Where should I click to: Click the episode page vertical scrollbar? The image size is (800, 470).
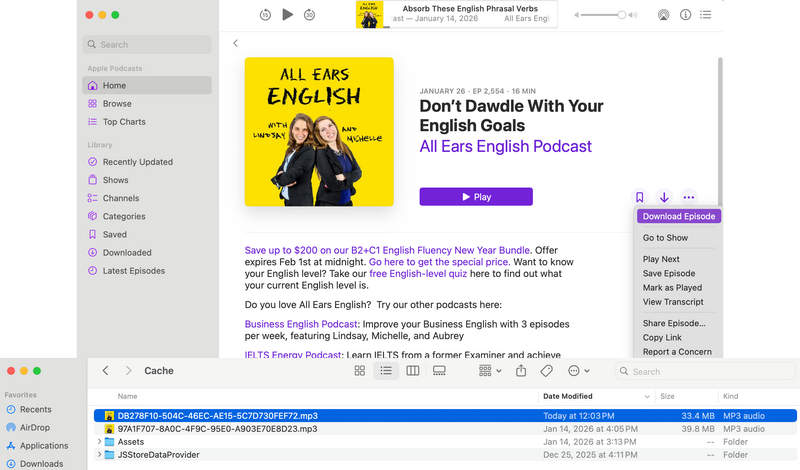point(720,132)
